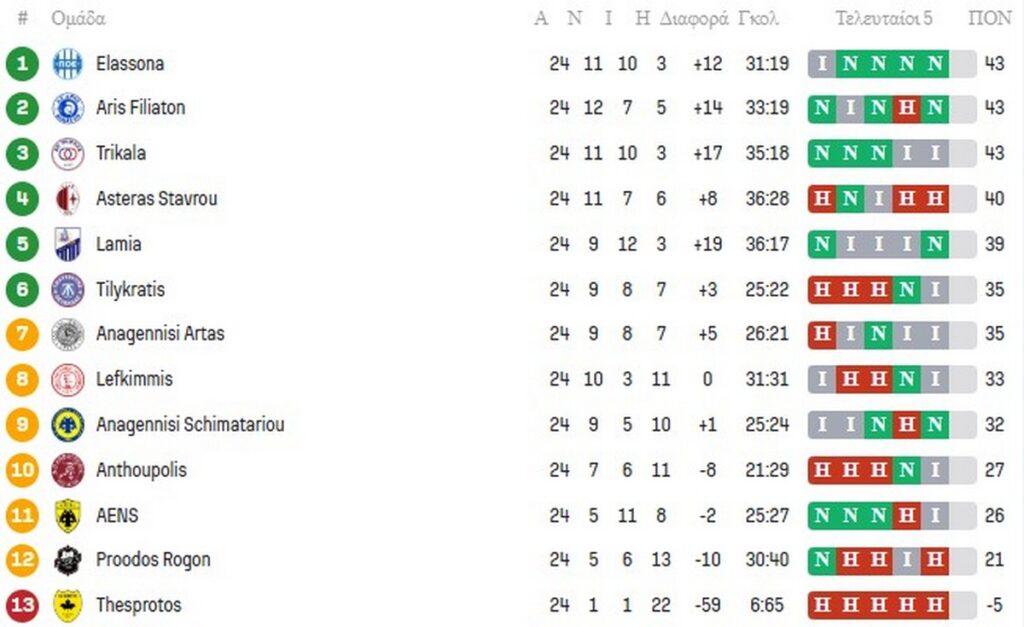Screen dimensions: 1024x627
Task: Open the Anagennisi Schimatariou team link
Action: point(190,425)
